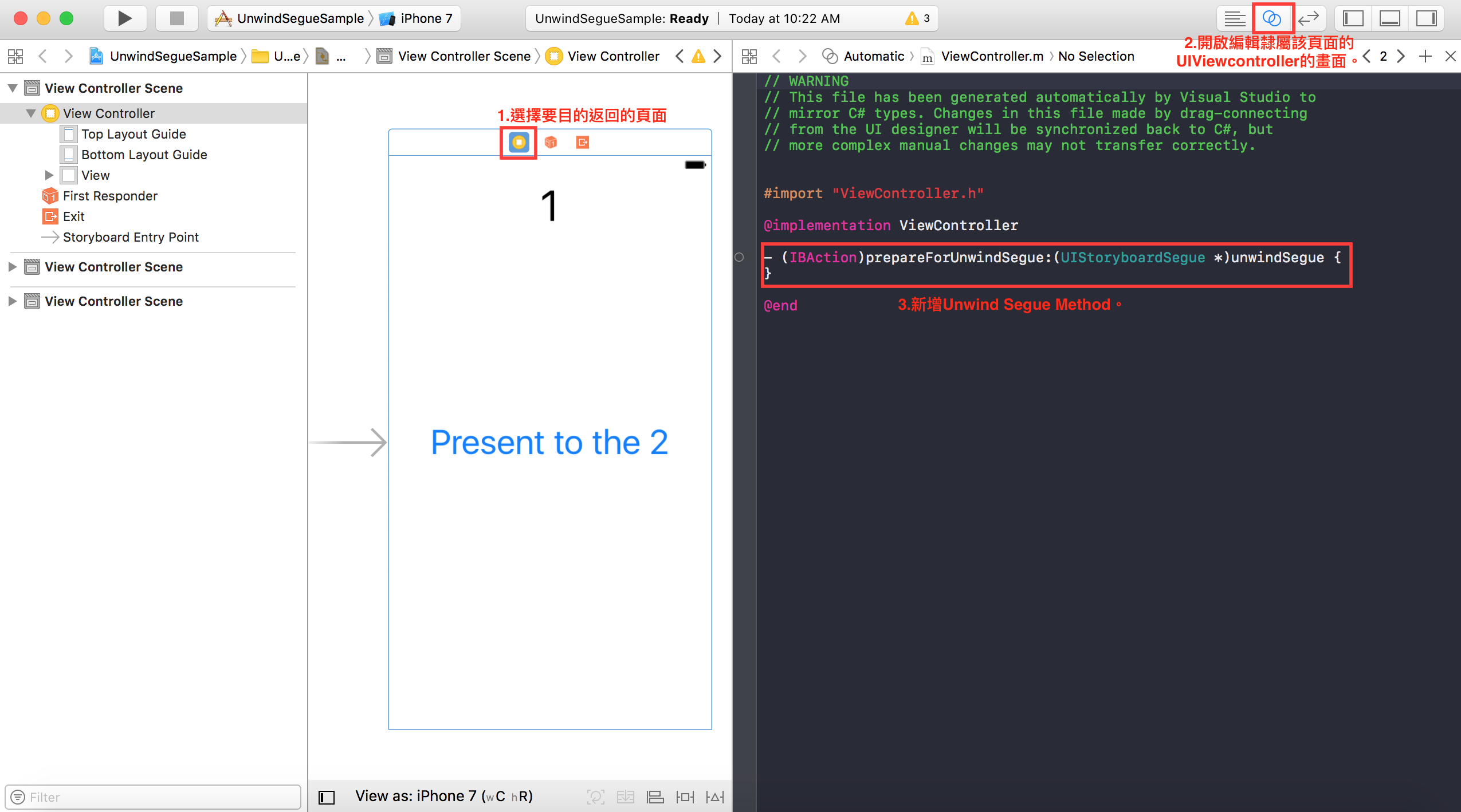Screen dimensions: 1461x812
Task: Click the Present to the 2 button
Action: [x=549, y=442]
